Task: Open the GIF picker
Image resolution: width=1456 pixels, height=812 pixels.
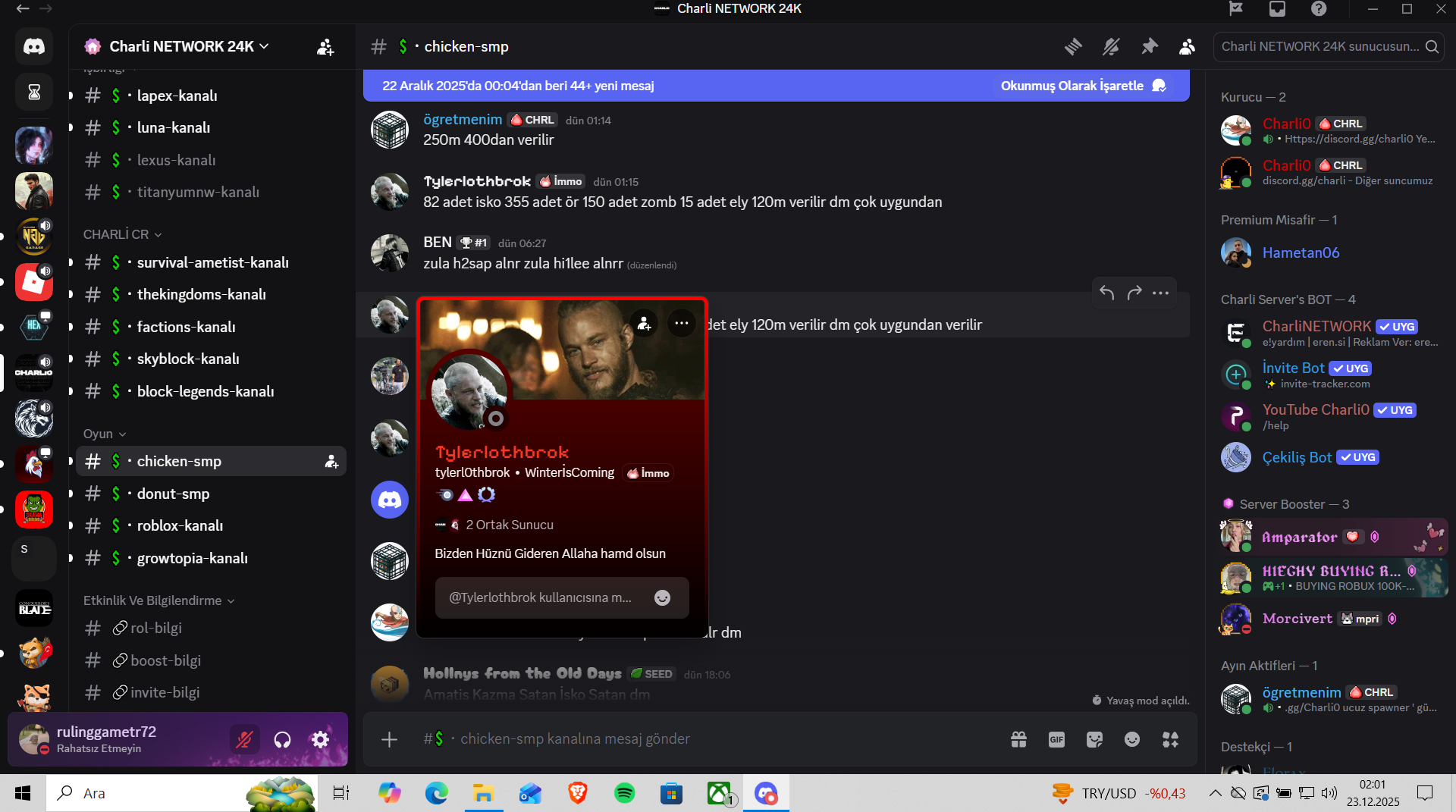Action: tap(1056, 739)
